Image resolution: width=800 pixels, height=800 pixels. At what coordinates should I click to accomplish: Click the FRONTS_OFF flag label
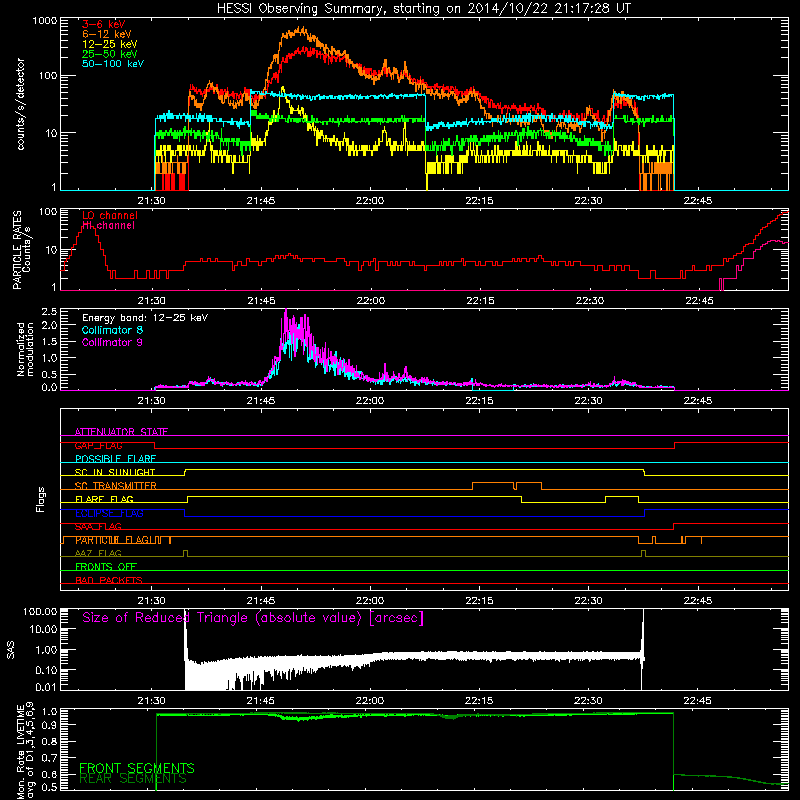coord(106,567)
